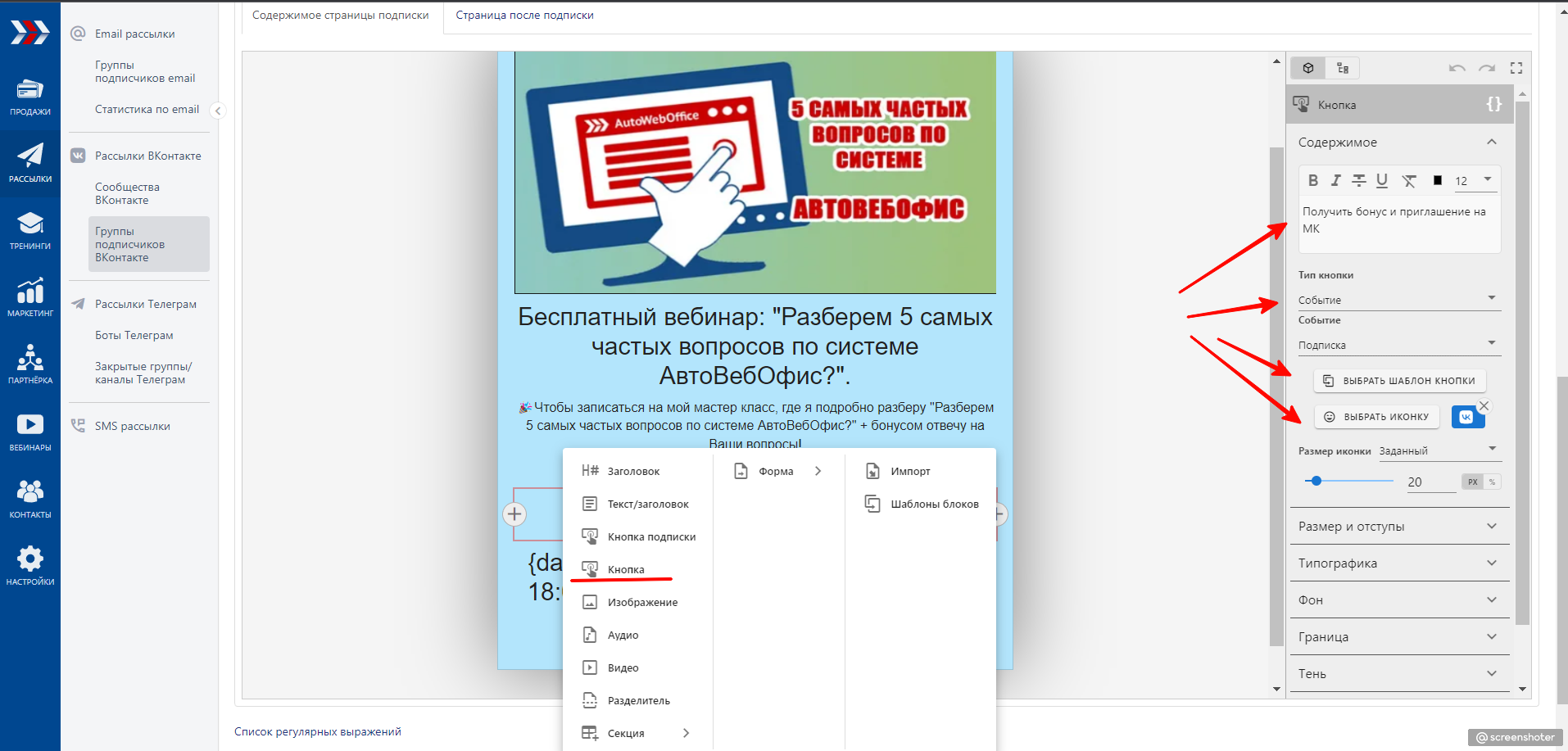Open the black text color swatch
The image size is (1568, 751).
click(1437, 181)
